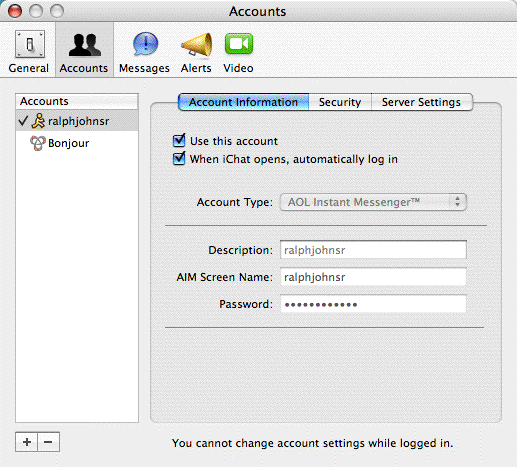The width and height of the screenshot is (517, 467).
Task: Click the AIM Screen Name field
Action: pyautogui.click(x=373, y=277)
